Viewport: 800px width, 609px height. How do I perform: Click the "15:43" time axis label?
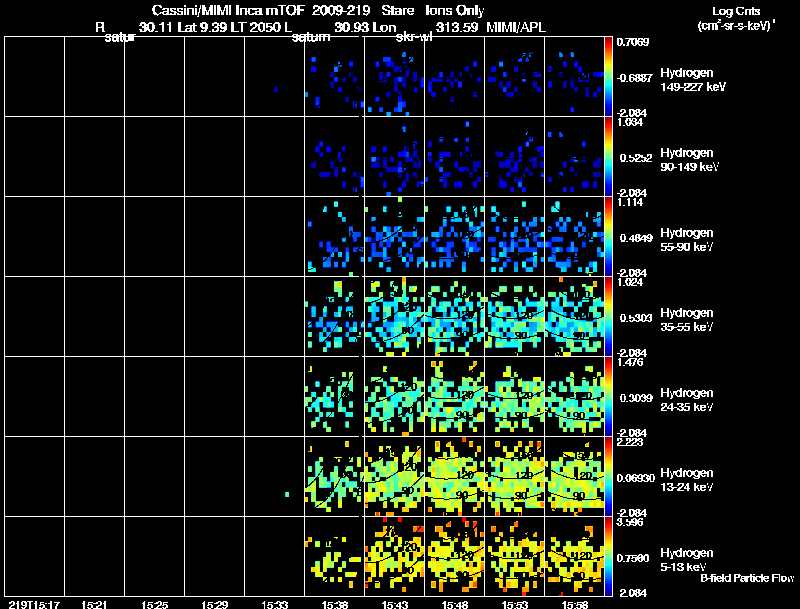(395, 604)
